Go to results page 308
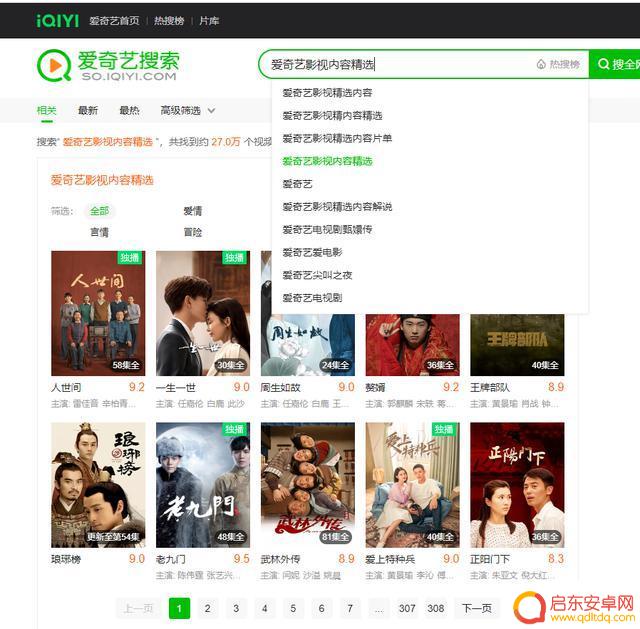Screen dimensions: 640x629 (436, 609)
